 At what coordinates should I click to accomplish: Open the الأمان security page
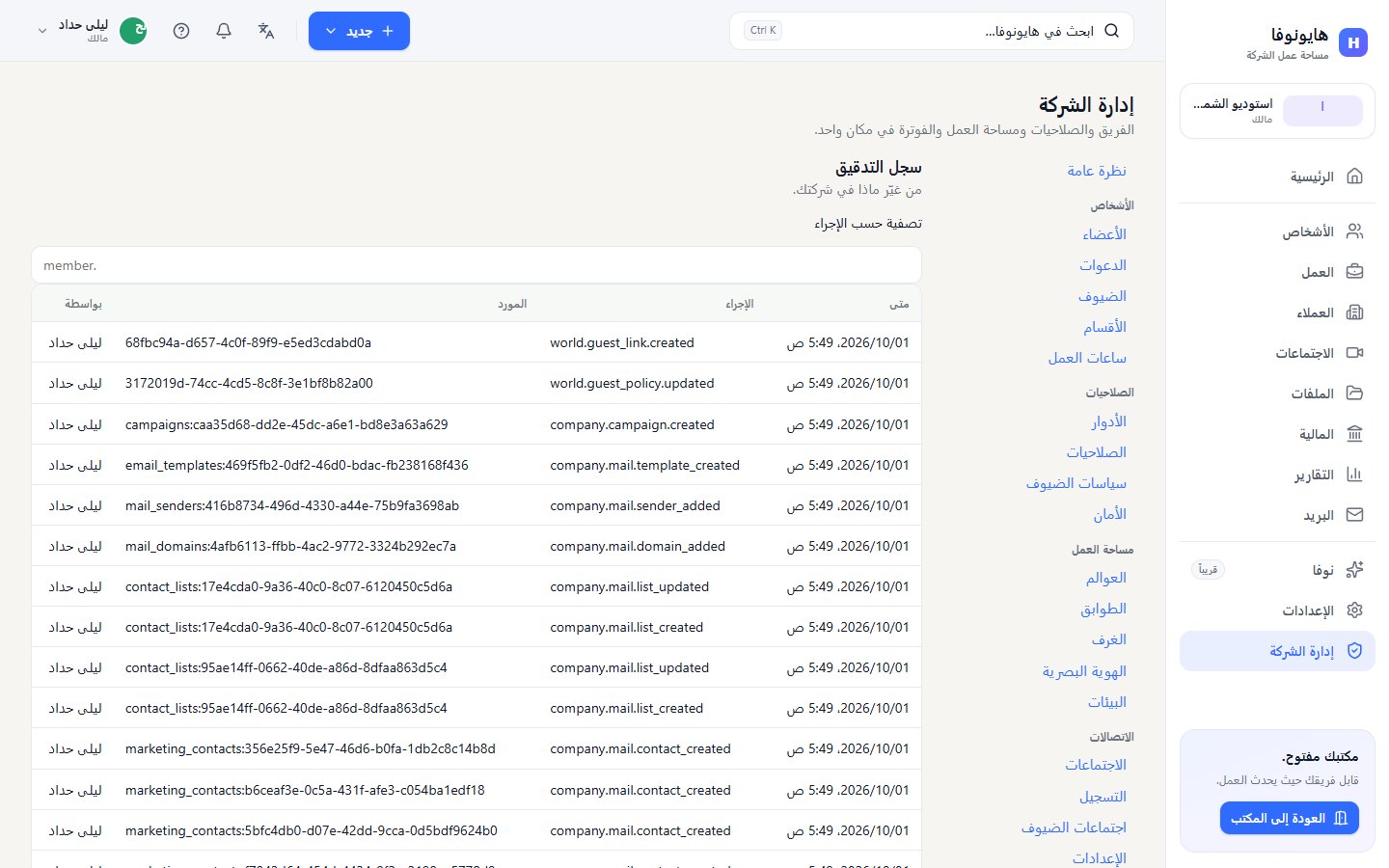tap(1110, 514)
